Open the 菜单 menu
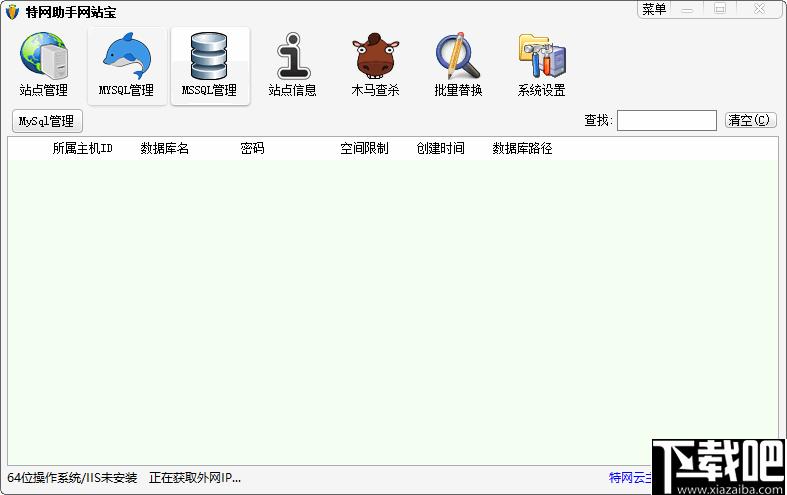 (x=654, y=9)
